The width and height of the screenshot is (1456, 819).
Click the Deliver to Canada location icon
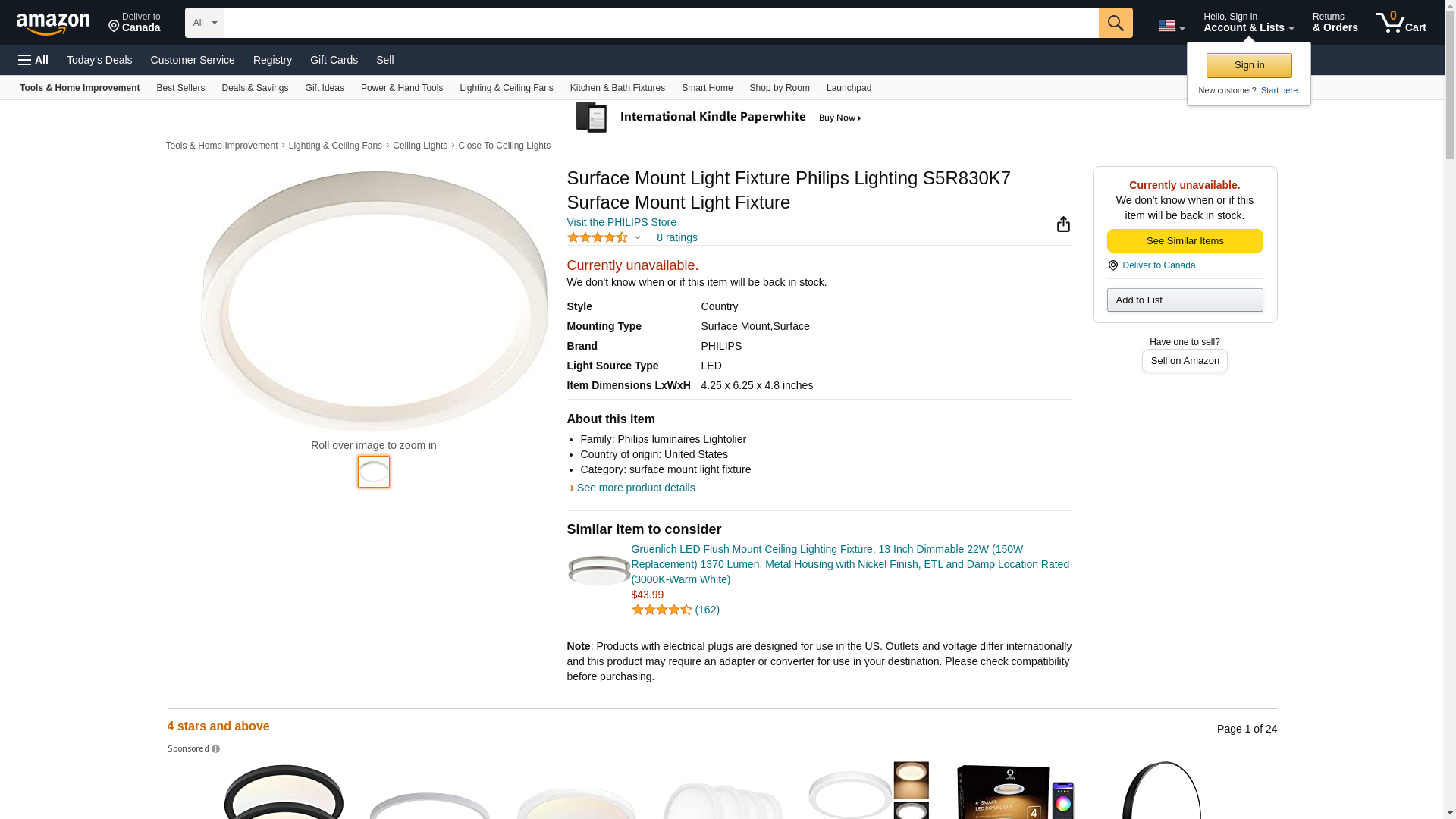1112,265
